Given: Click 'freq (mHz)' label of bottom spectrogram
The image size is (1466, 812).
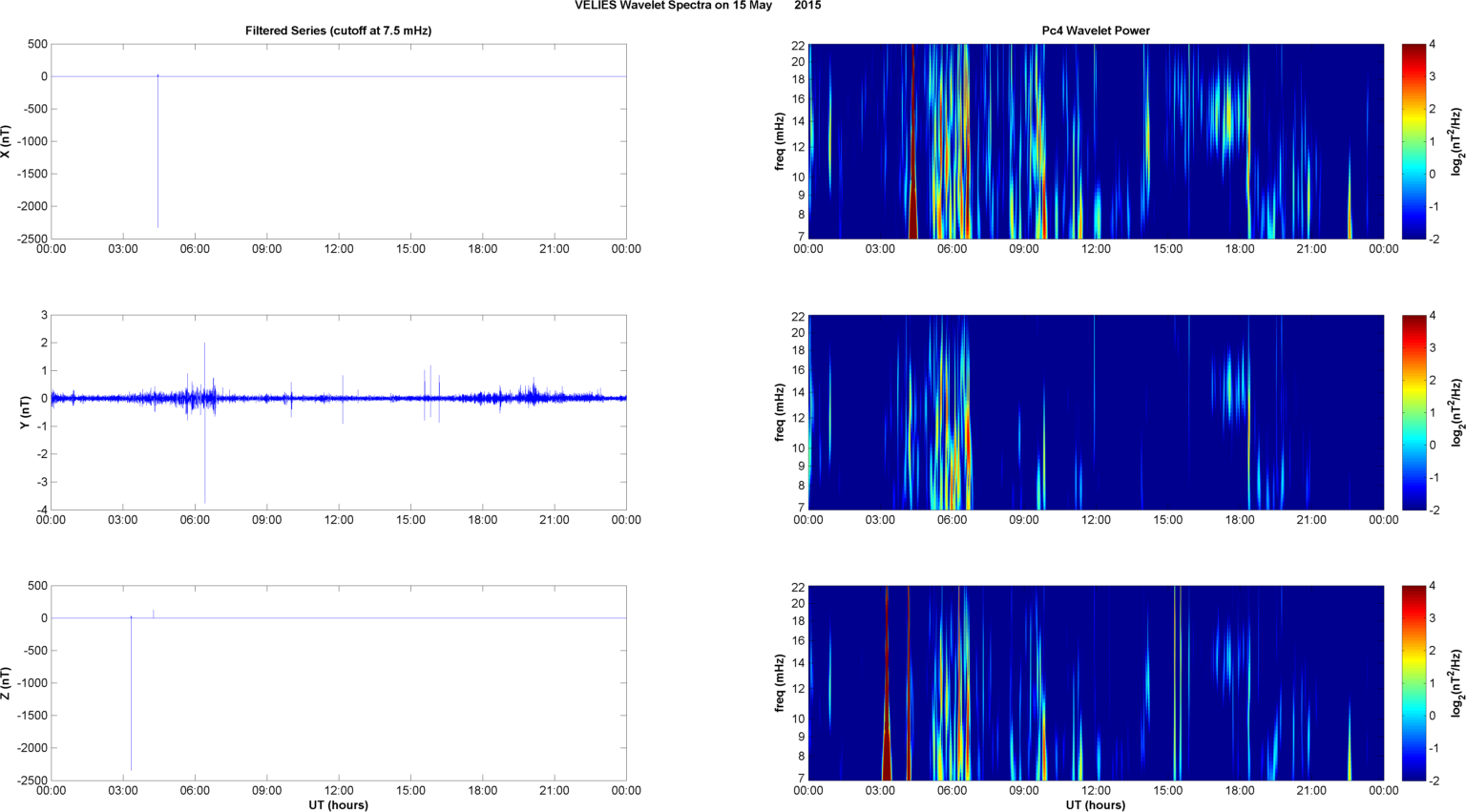Looking at the screenshot, I should [780, 683].
